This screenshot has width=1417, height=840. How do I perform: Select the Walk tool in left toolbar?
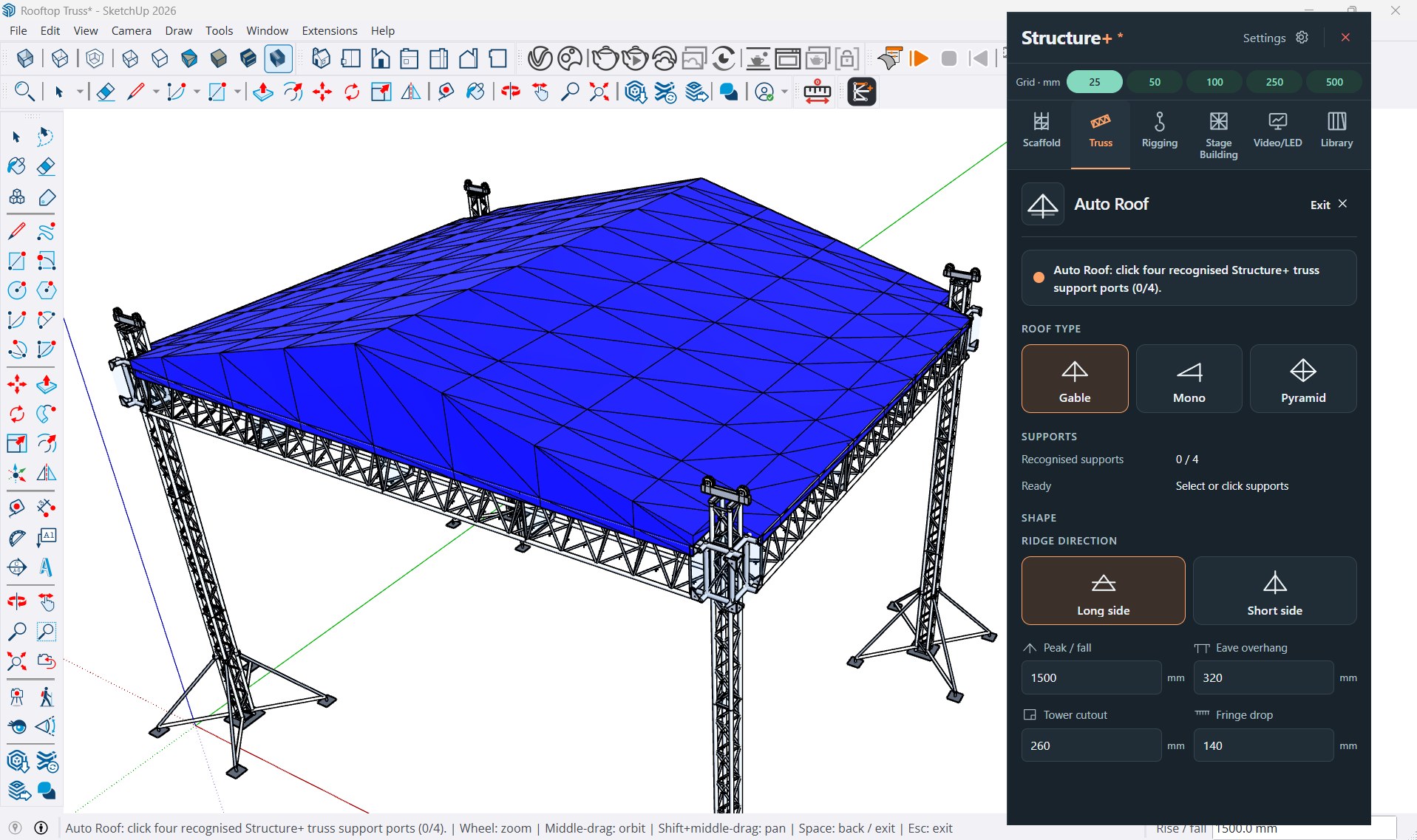[46, 697]
